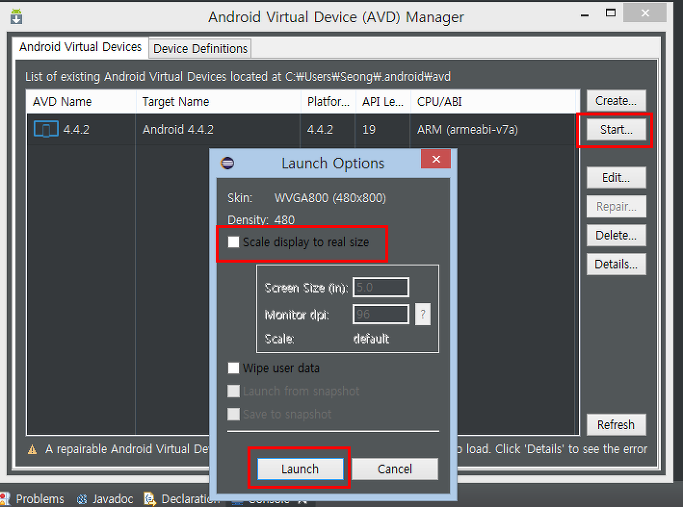Click the Edit... button

click(x=616, y=178)
